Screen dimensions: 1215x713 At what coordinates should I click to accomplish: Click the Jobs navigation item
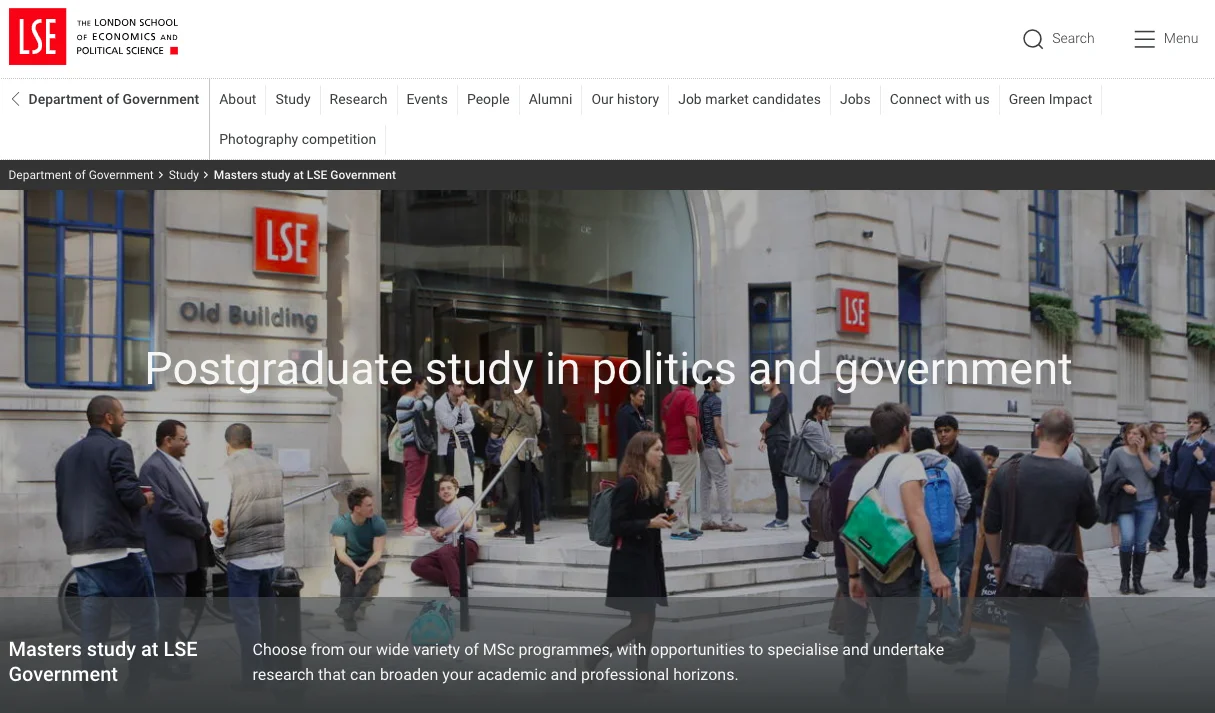855,99
